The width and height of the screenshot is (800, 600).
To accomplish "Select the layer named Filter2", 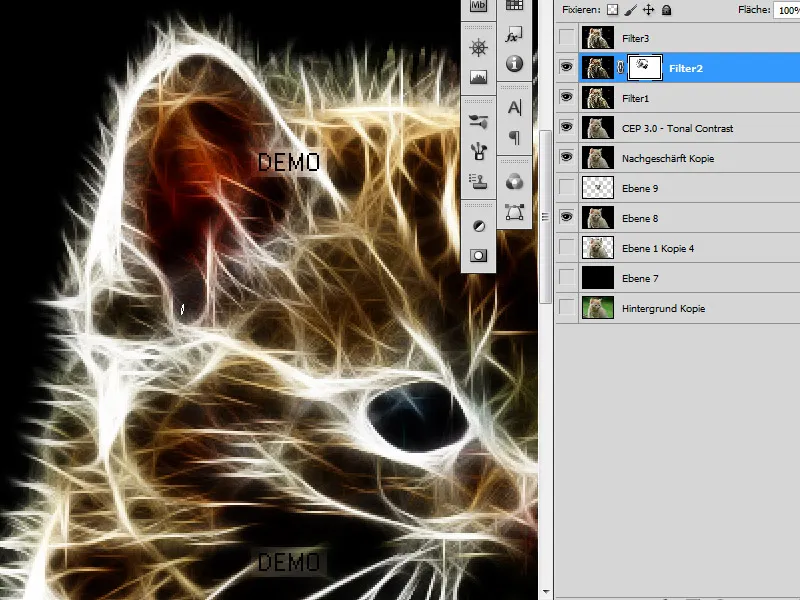I will tap(686, 68).
